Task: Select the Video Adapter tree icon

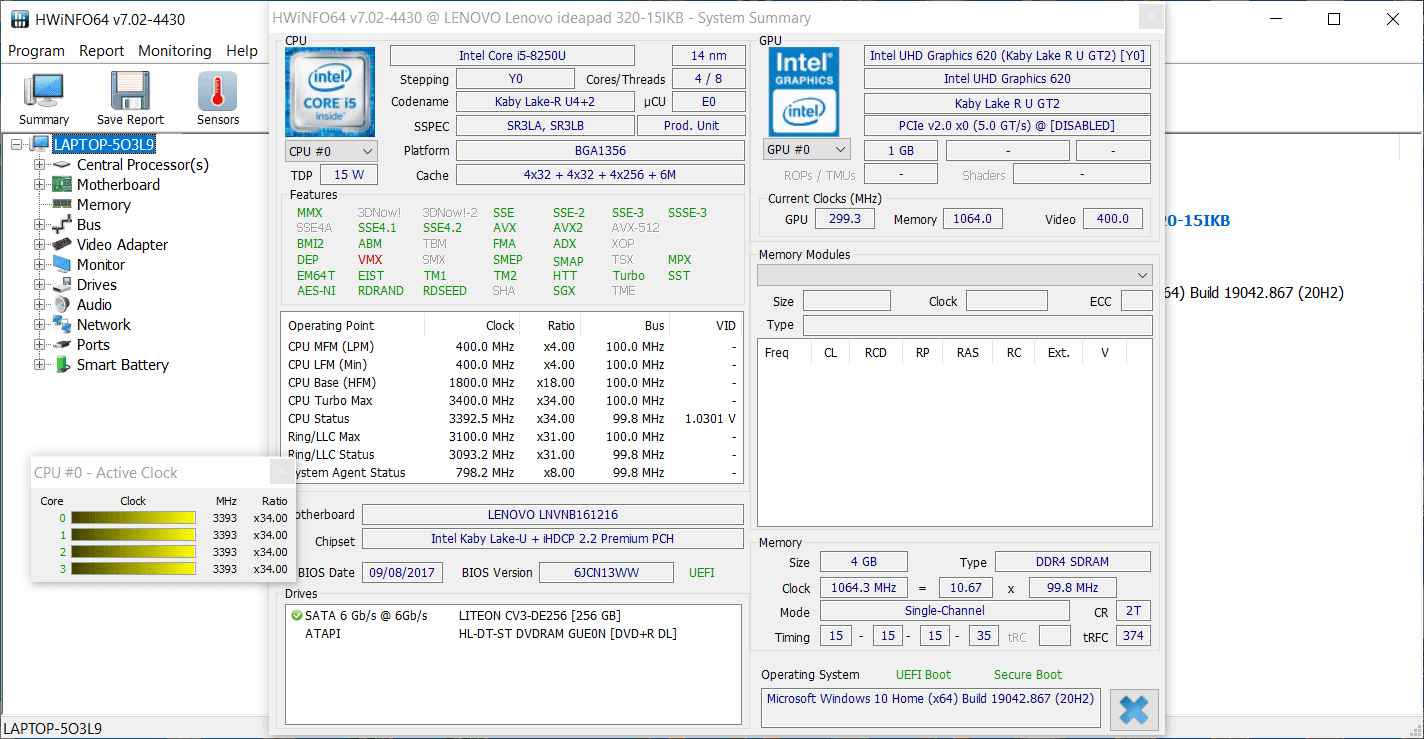Action: 62,245
